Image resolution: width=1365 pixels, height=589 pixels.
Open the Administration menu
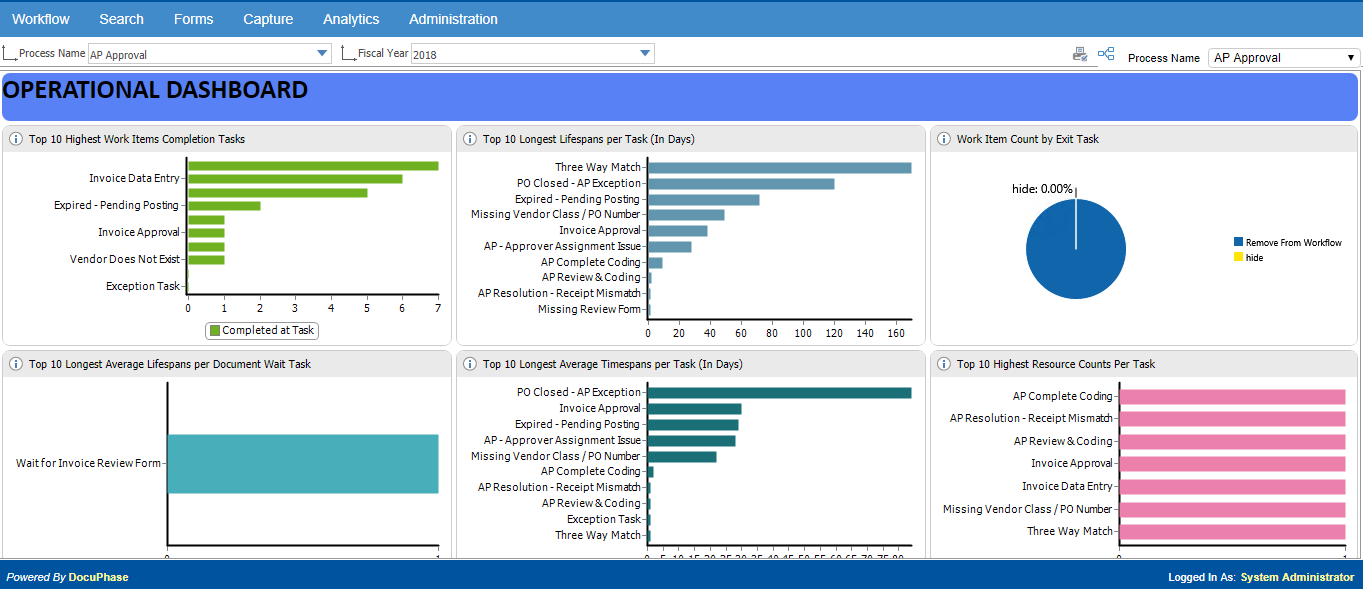point(453,19)
